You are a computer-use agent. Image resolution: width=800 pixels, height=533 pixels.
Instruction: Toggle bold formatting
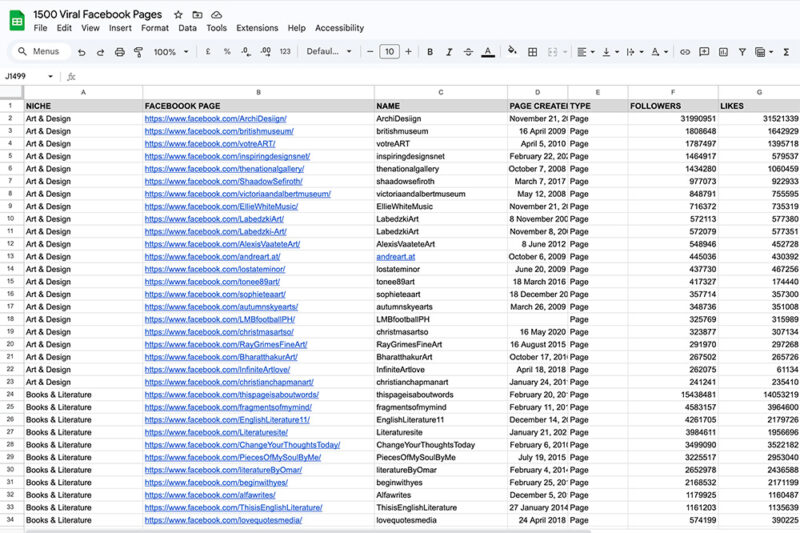430,52
